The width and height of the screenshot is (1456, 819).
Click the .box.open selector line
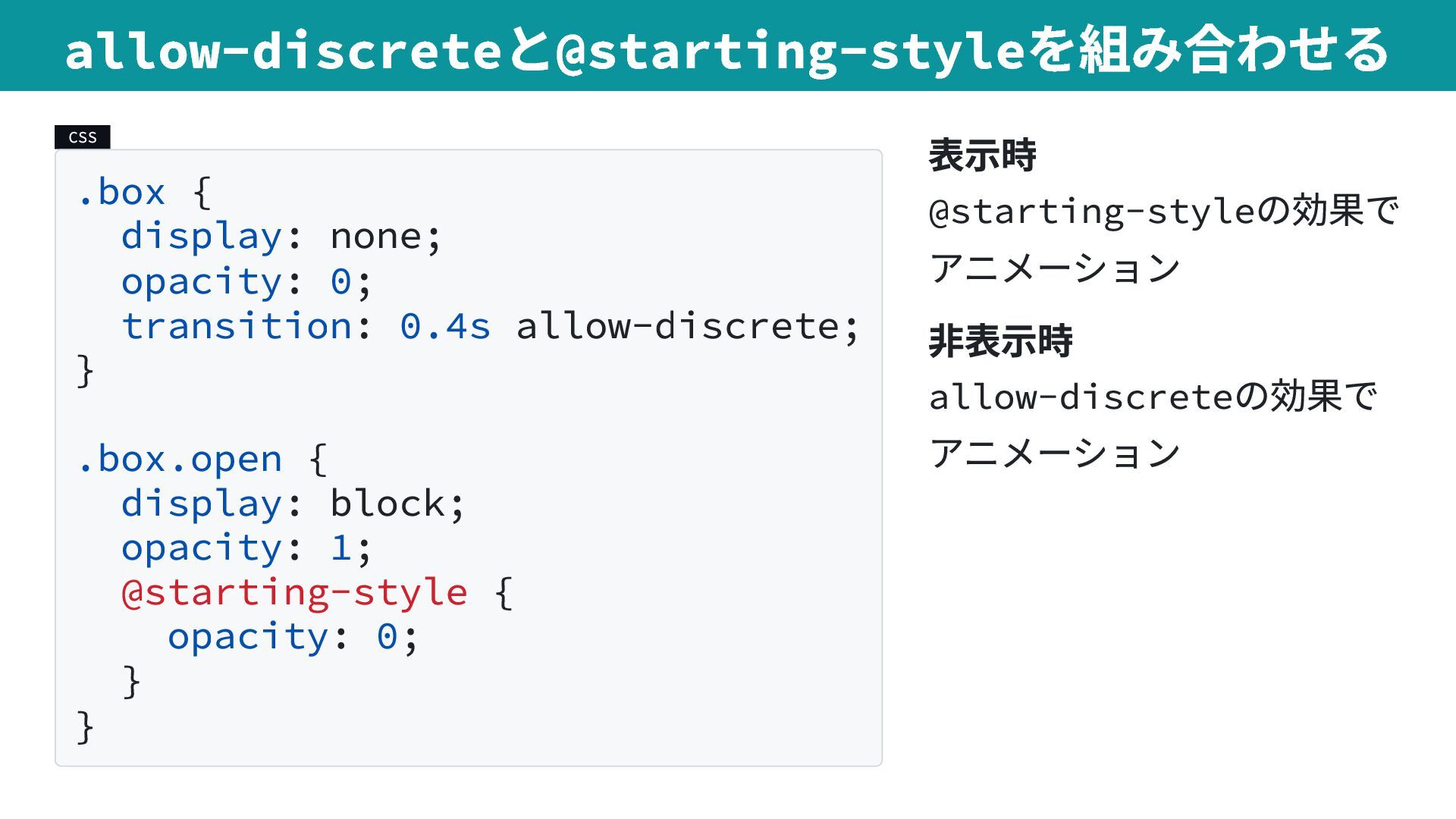point(179,460)
